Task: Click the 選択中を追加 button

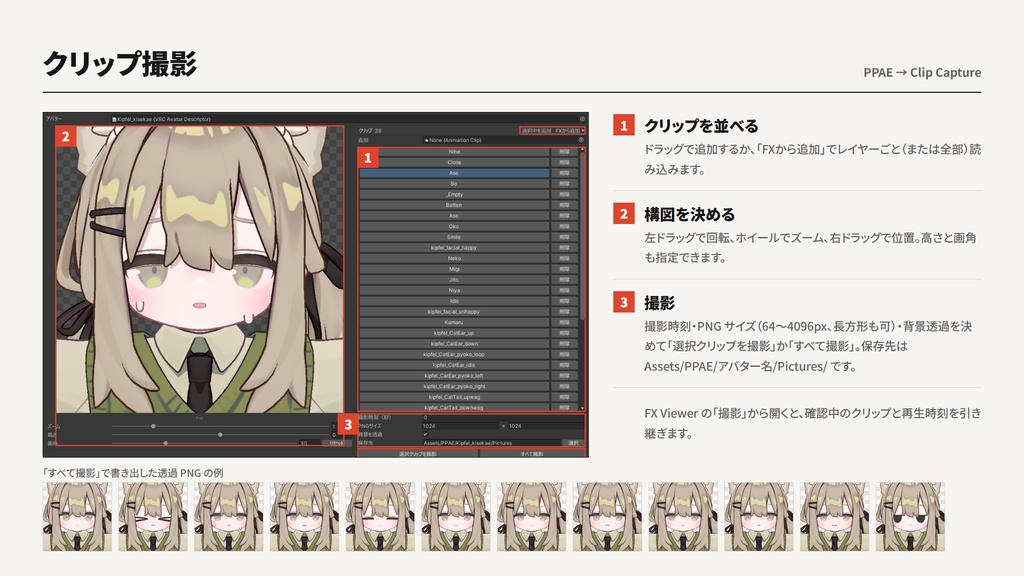Action: click(x=537, y=131)
